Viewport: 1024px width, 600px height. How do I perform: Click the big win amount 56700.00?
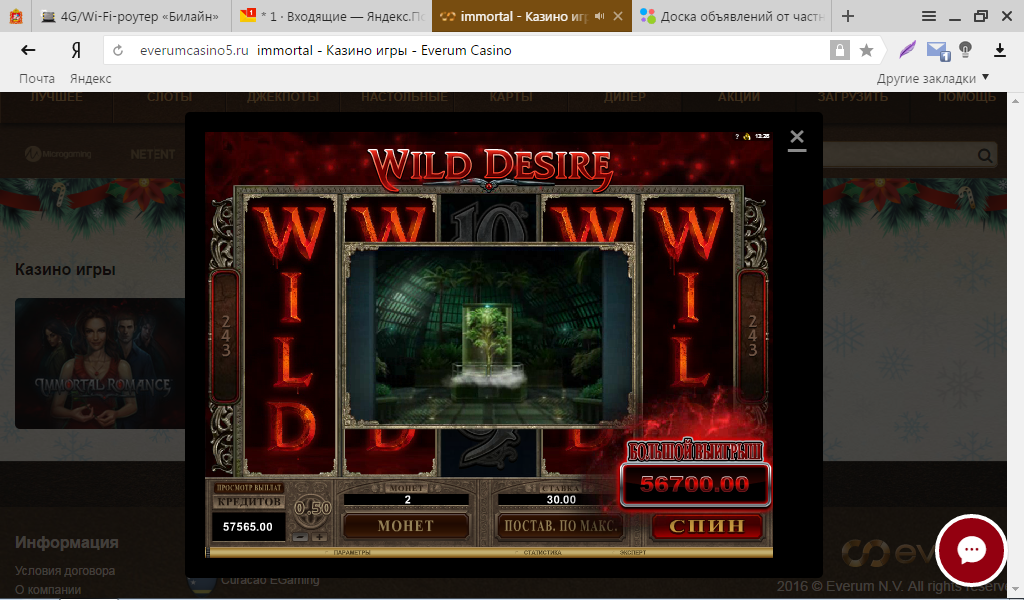point(695,484)
